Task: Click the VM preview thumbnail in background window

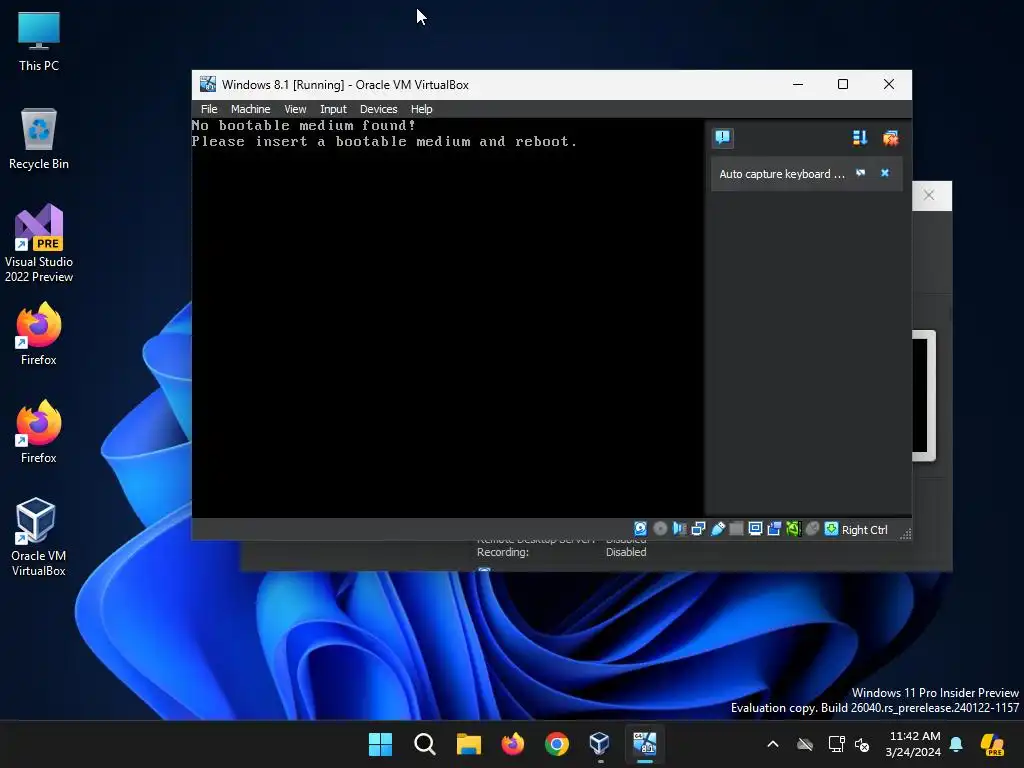Action: [x=924, y=396]
